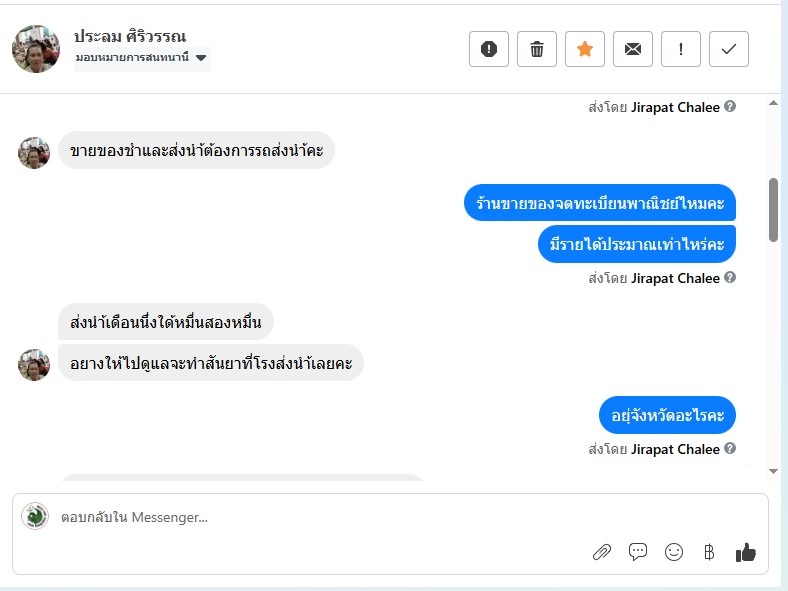Toggle the plain exclamation mark priority button
This screenshot has width=788, height=591.
tap(681, 49)
